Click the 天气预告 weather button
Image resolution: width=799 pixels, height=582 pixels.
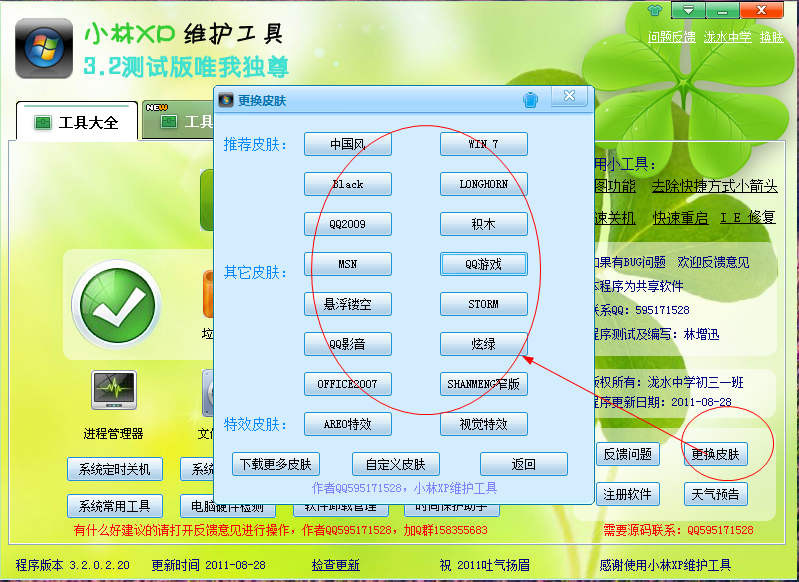(x=716, y=494)
